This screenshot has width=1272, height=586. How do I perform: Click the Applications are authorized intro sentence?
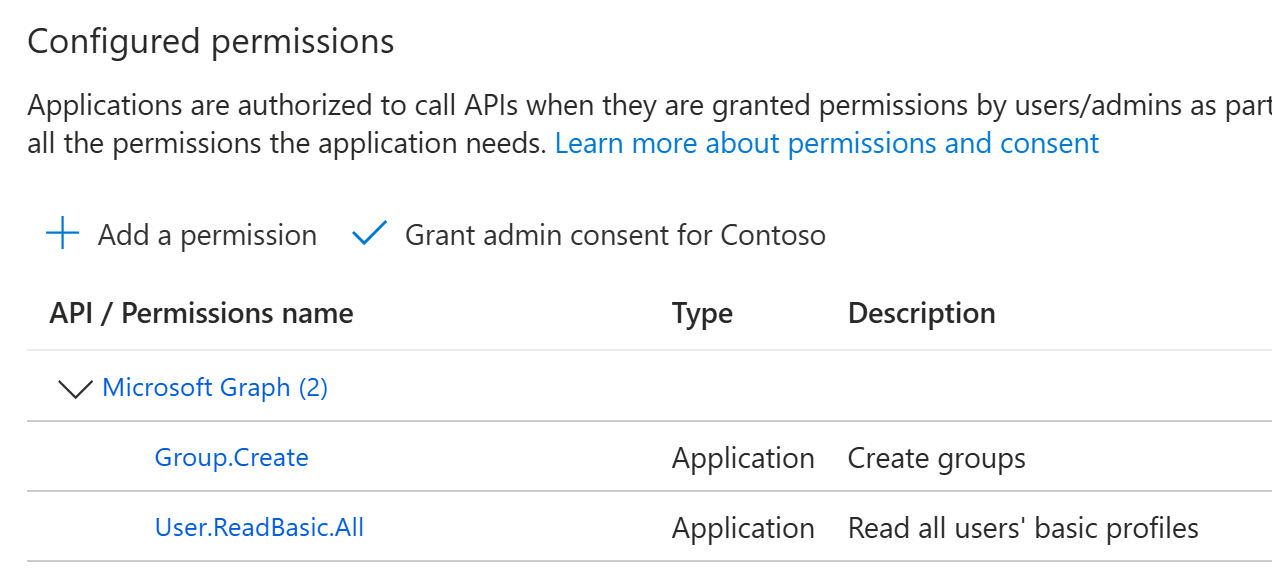coord(649,105)
